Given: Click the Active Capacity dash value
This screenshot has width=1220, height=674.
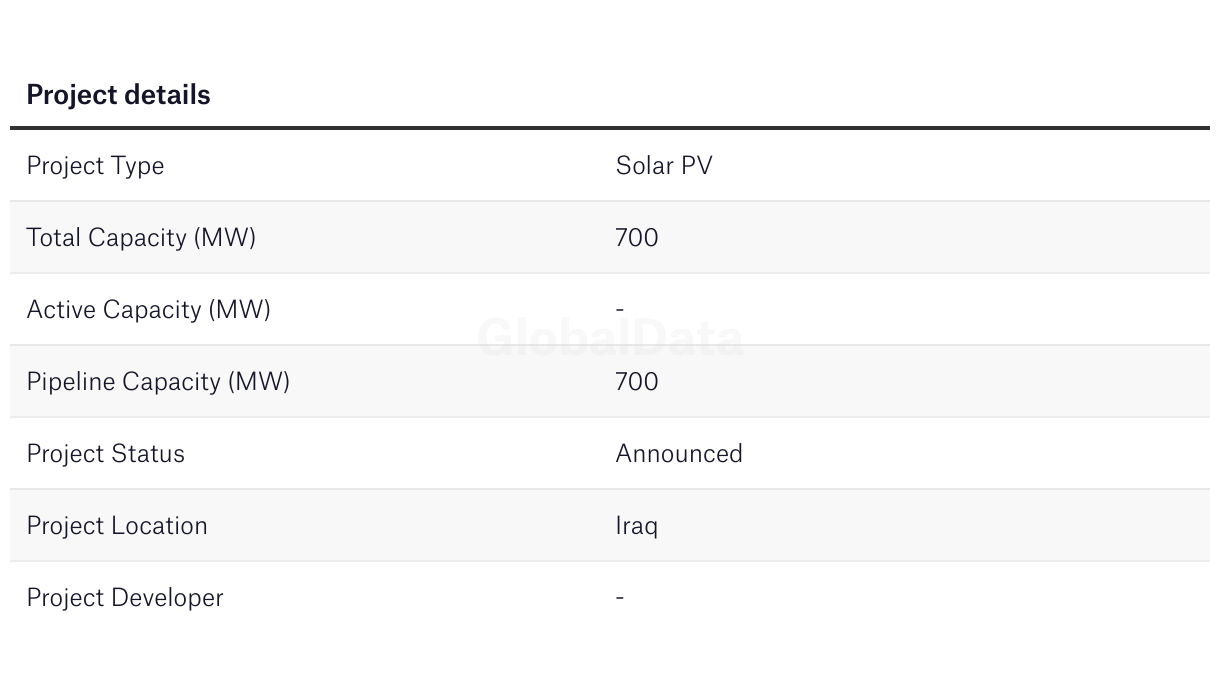Looking at the screenshot, I should click(620, 310).
